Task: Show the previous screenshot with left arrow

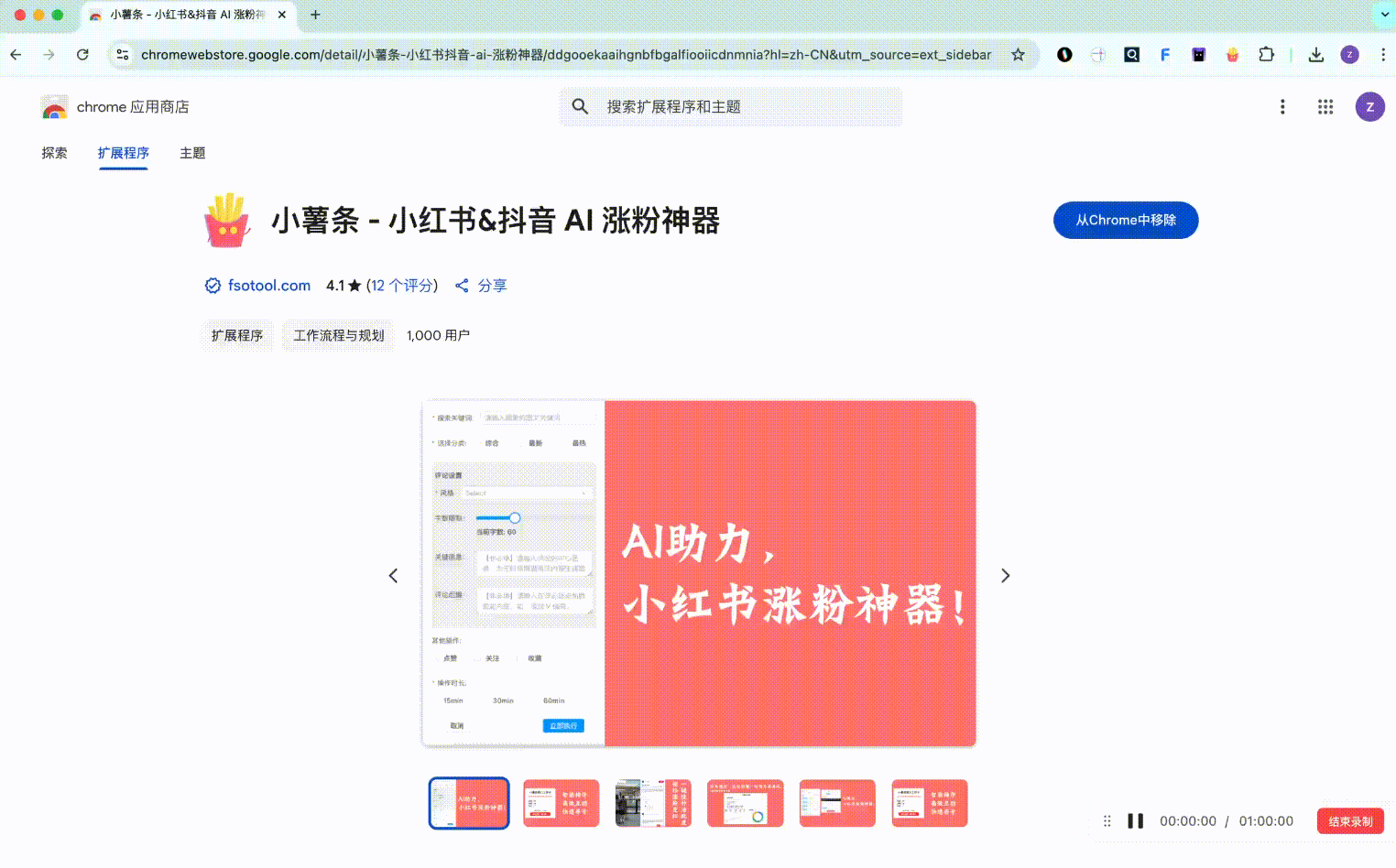Action: 393,576
